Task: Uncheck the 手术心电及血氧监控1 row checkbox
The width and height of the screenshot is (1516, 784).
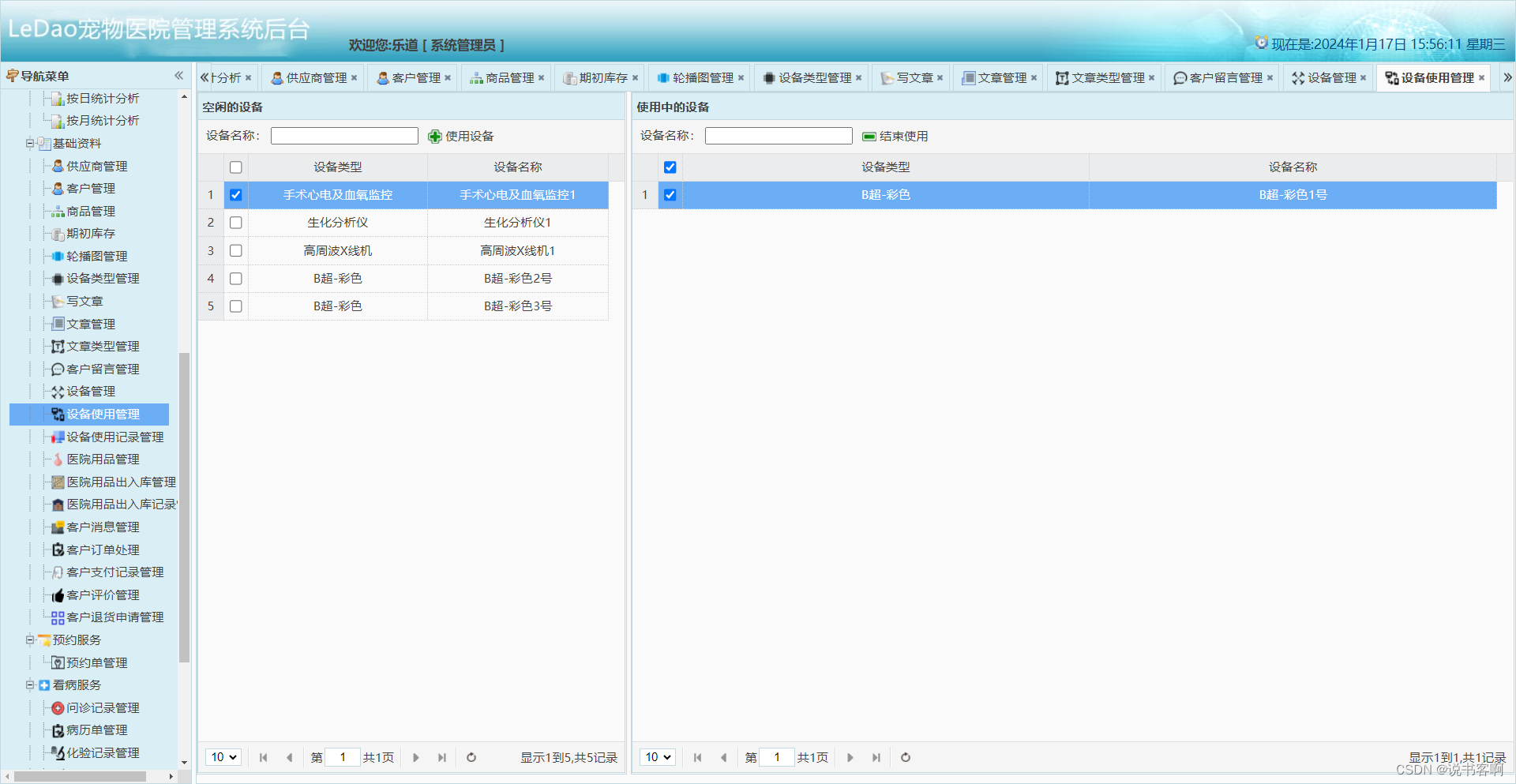Action: 235,195
